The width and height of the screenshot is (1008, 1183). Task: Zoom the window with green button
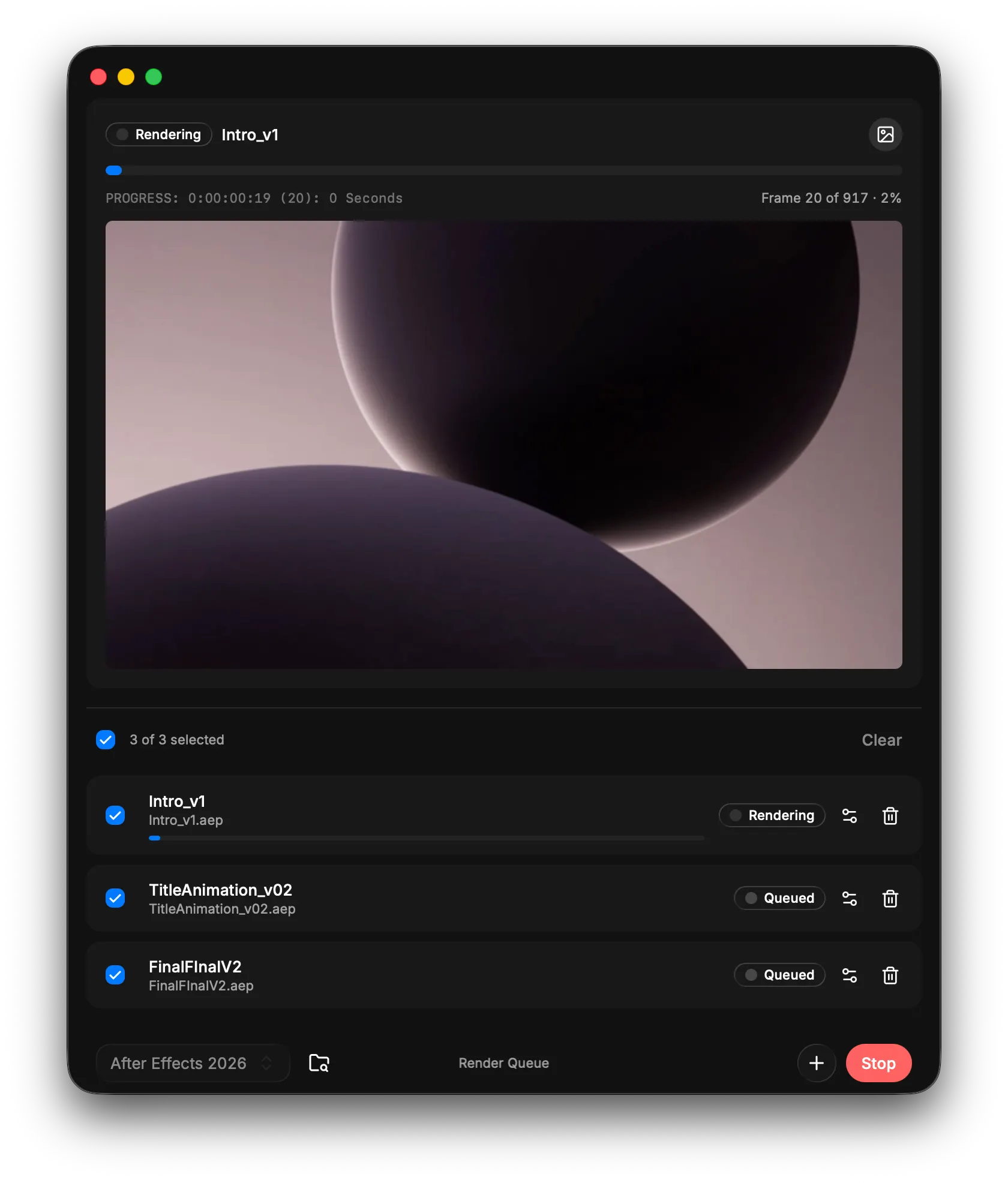click(154, 77)
